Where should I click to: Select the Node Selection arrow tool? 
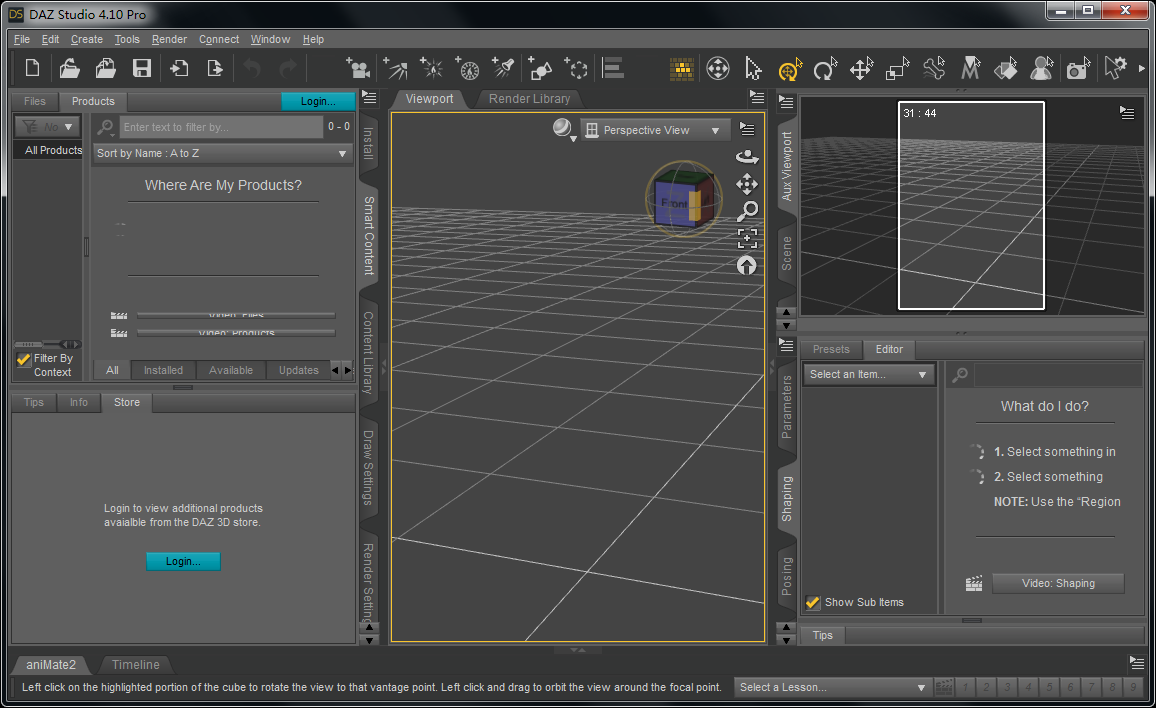point(753,69)
